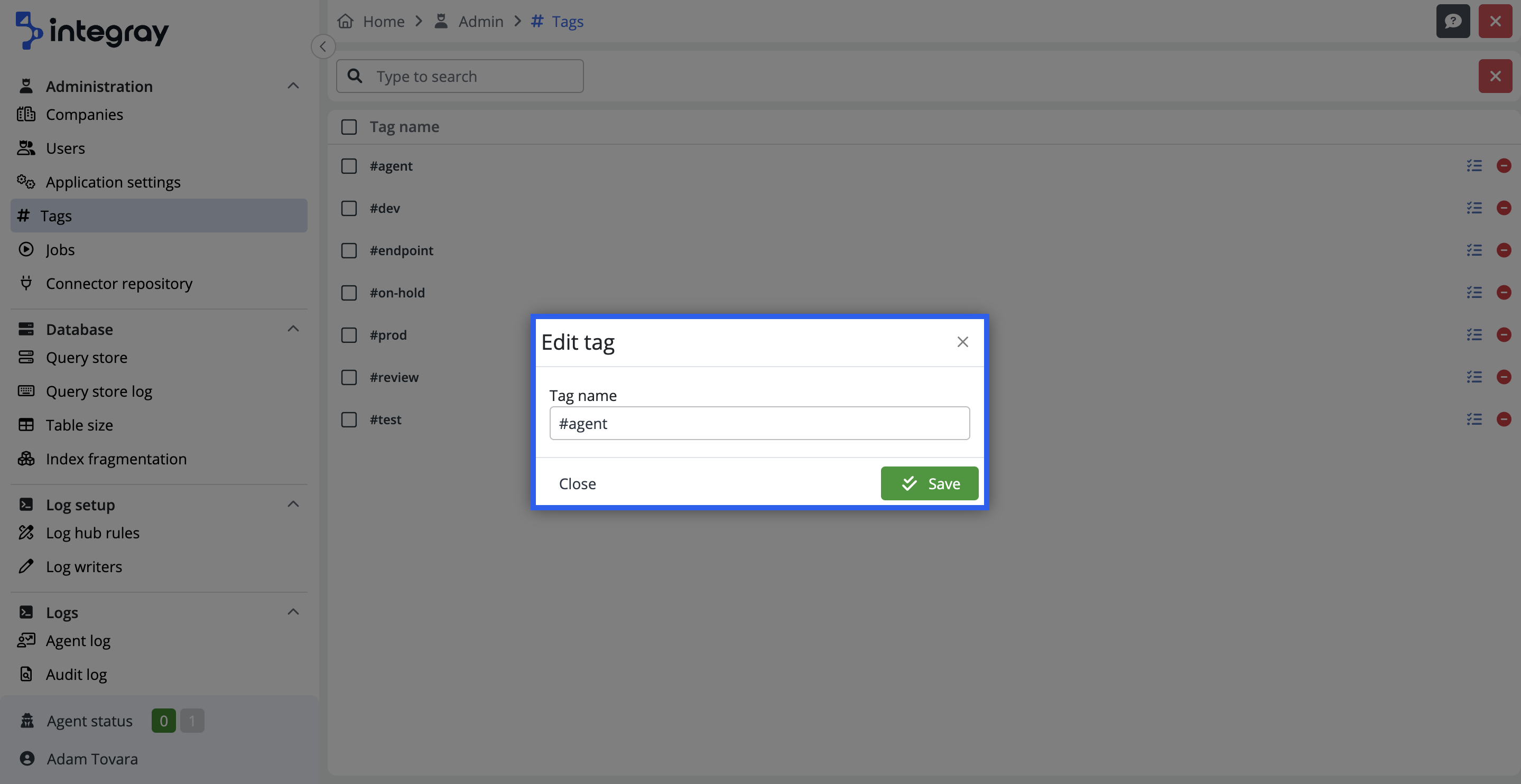Open the Connector repository
The image size is (1521, 784).
pyautogui.click(x=119, y=283)
